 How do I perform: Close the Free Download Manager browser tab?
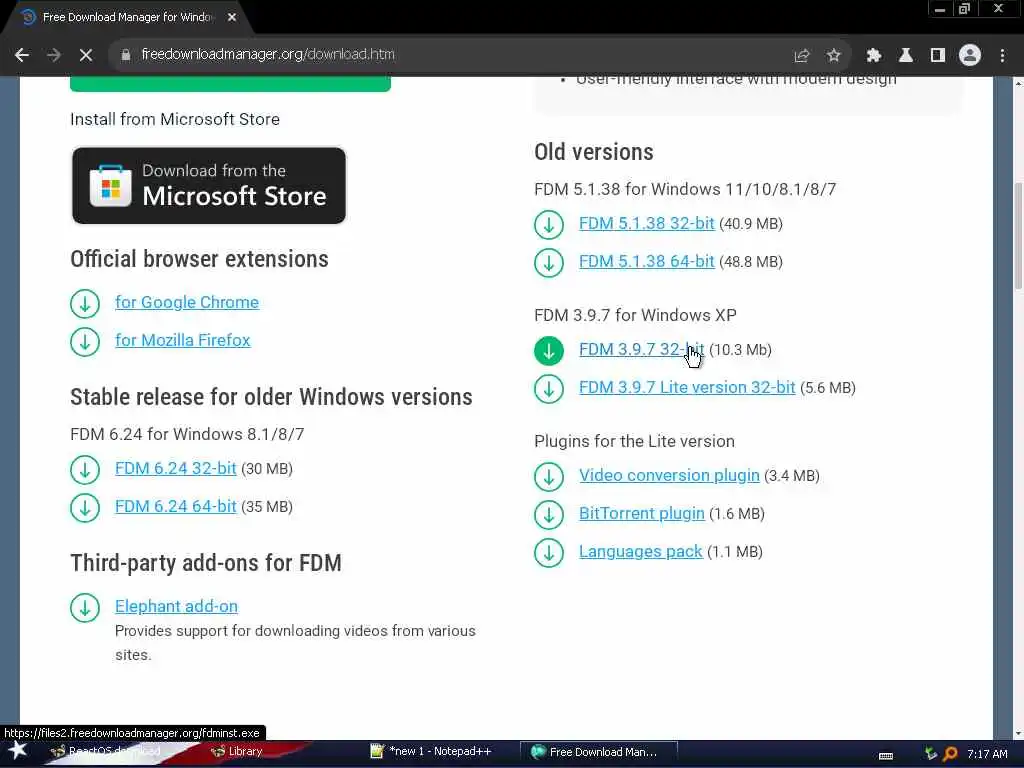(x=232, y=18)
